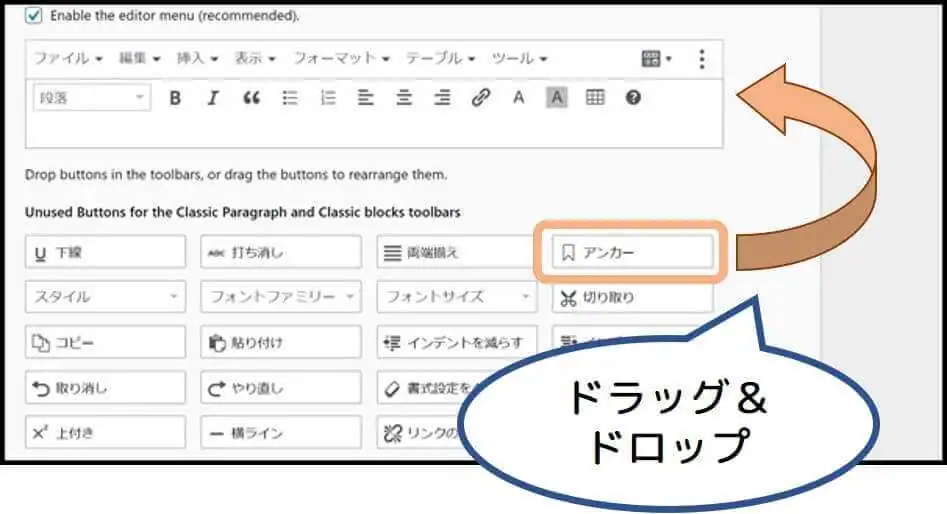Expand the フォントサイズ dropdown
947x514 pixels.
coord(457,297)
